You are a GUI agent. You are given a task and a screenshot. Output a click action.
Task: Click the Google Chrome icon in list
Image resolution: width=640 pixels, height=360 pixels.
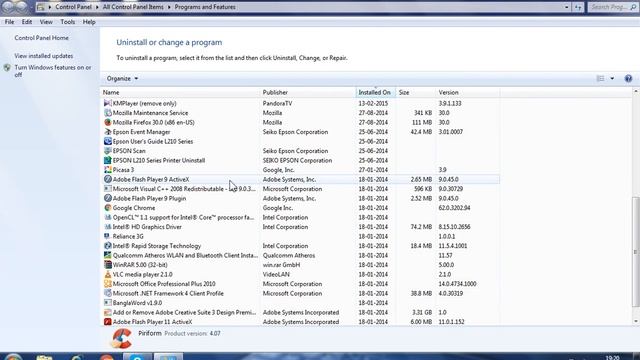pyautogui.click(x=107, y=208)
